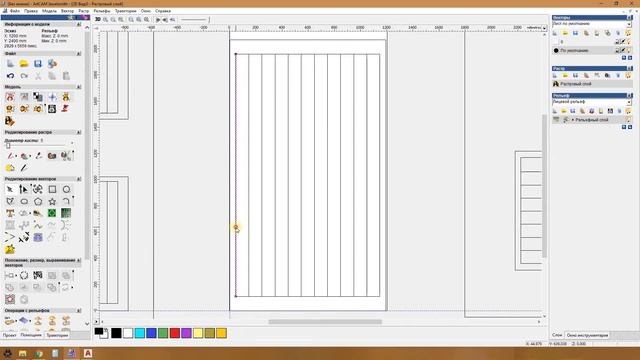640x360 pixels.
Task: Select the Create Arc tool
Action: coord(66,201)
